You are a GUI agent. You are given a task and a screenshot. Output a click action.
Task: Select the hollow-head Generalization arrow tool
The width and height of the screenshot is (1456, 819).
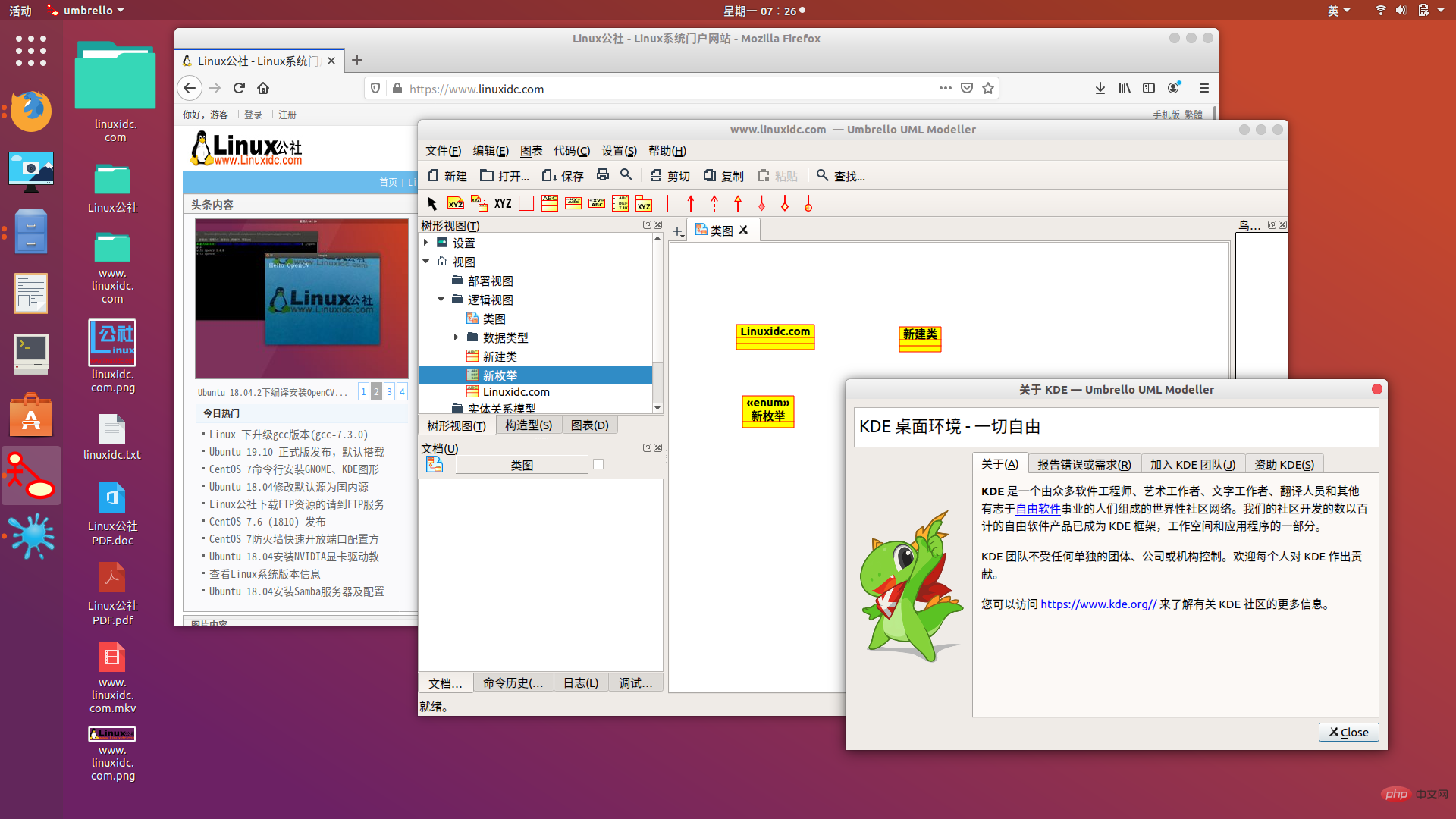(x=738, y=203)
